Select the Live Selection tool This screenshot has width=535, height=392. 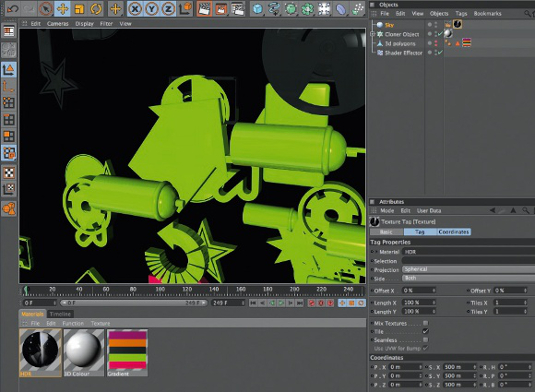(x=46, y=9)
